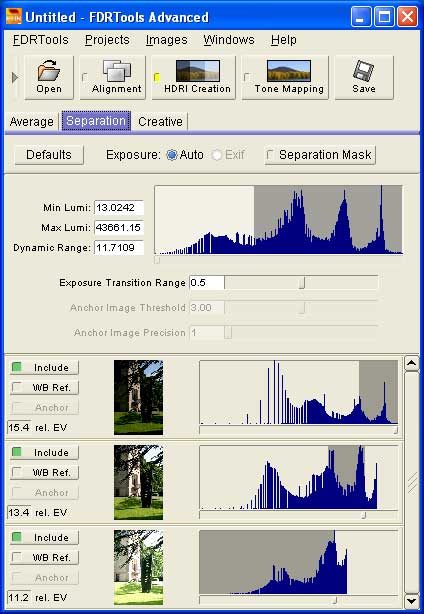Open the Projects menu

pyautogui.click(x=107, y=40)
